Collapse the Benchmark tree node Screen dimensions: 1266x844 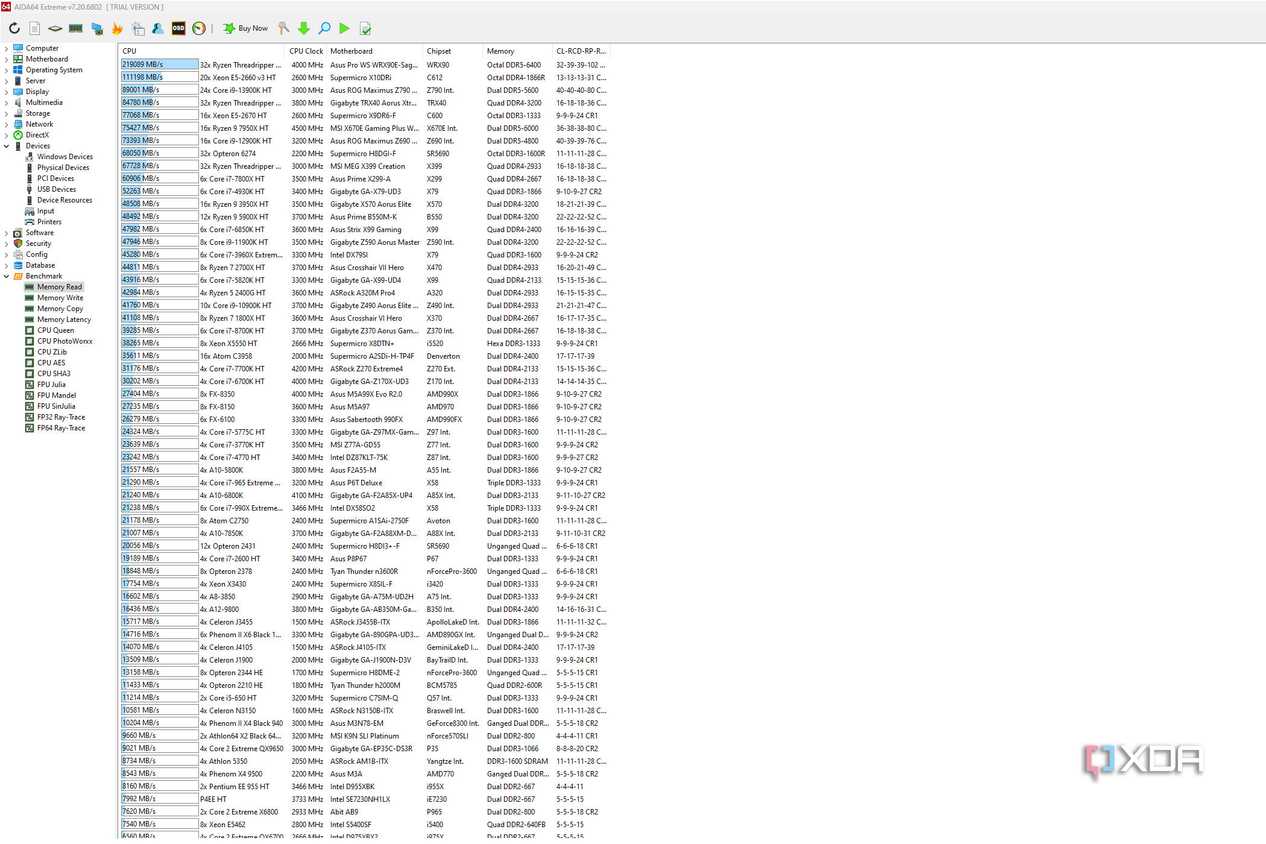[6, 276]
